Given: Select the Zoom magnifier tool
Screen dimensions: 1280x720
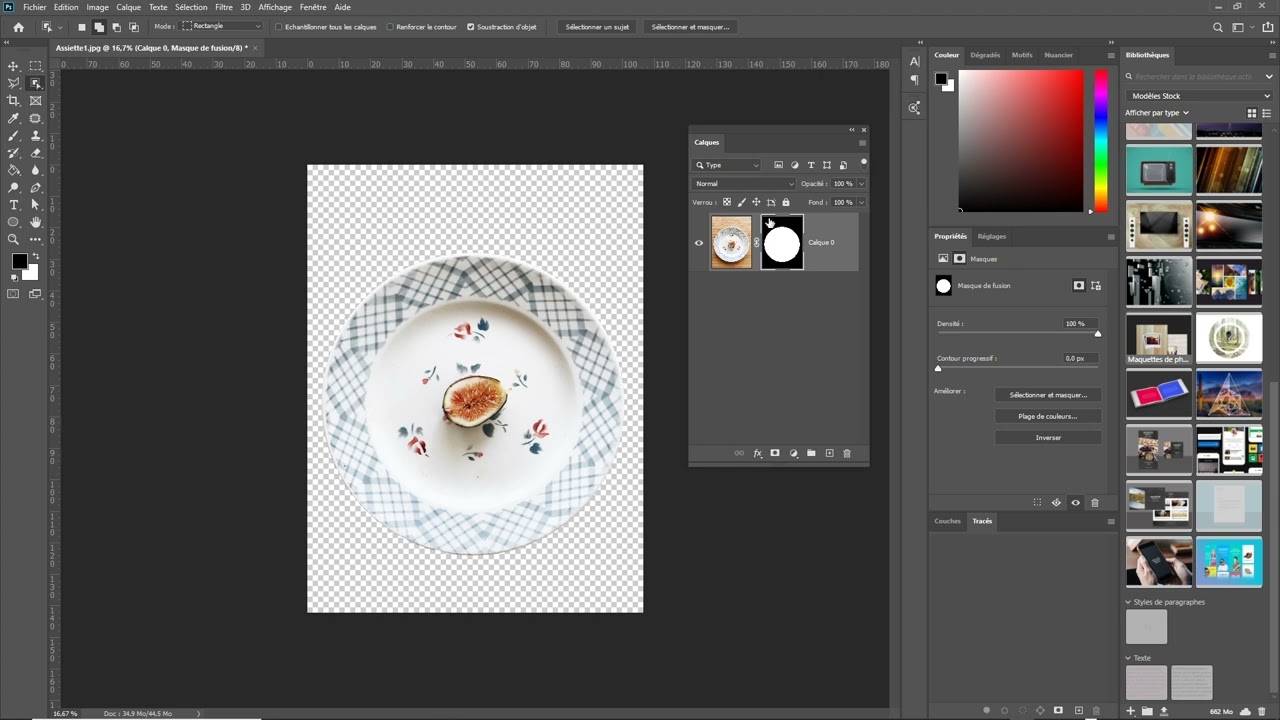Looking at the screenshot, I should tap(14, 240).
